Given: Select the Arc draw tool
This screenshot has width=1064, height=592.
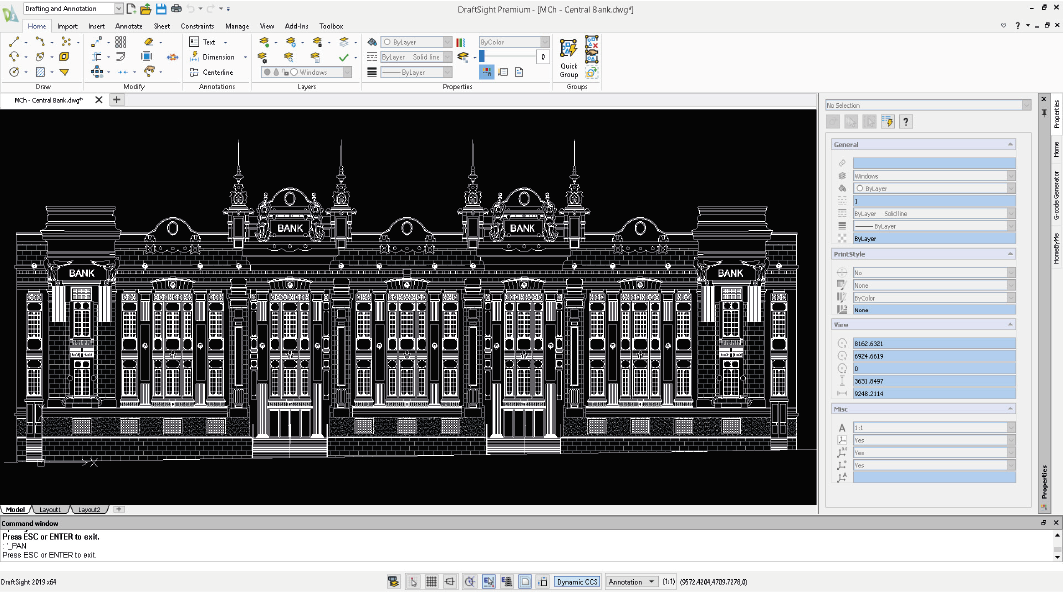Looking at the screenshot, I should pyautogui.click(x=14, y=57).
